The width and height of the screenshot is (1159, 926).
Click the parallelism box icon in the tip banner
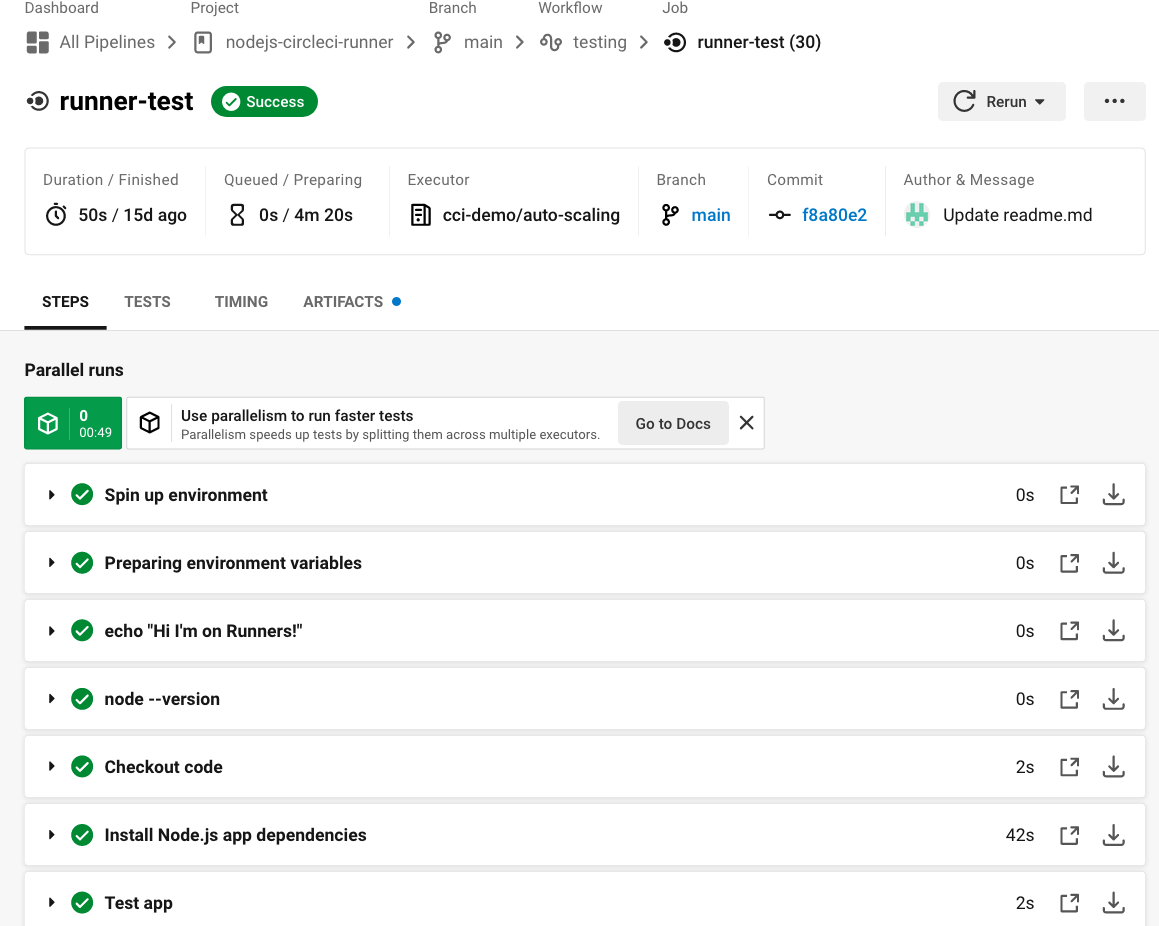(x=149, y=422)
